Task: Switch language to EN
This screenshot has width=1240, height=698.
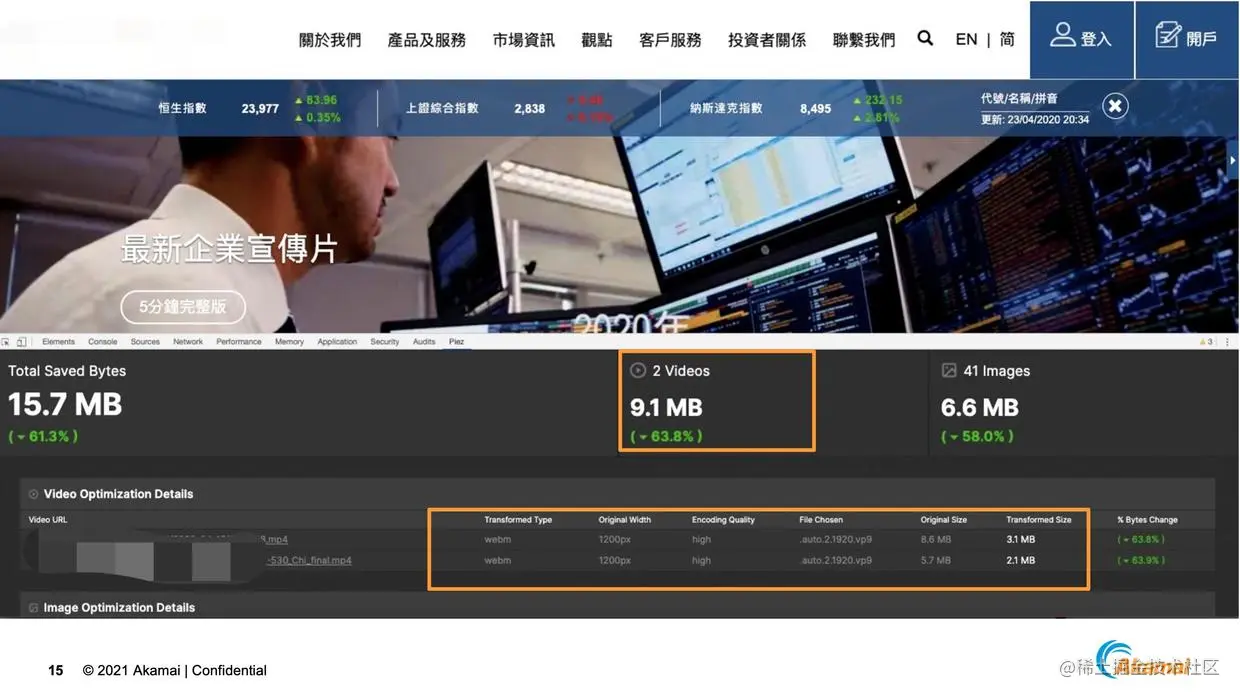Action: [x=966, y=39]
